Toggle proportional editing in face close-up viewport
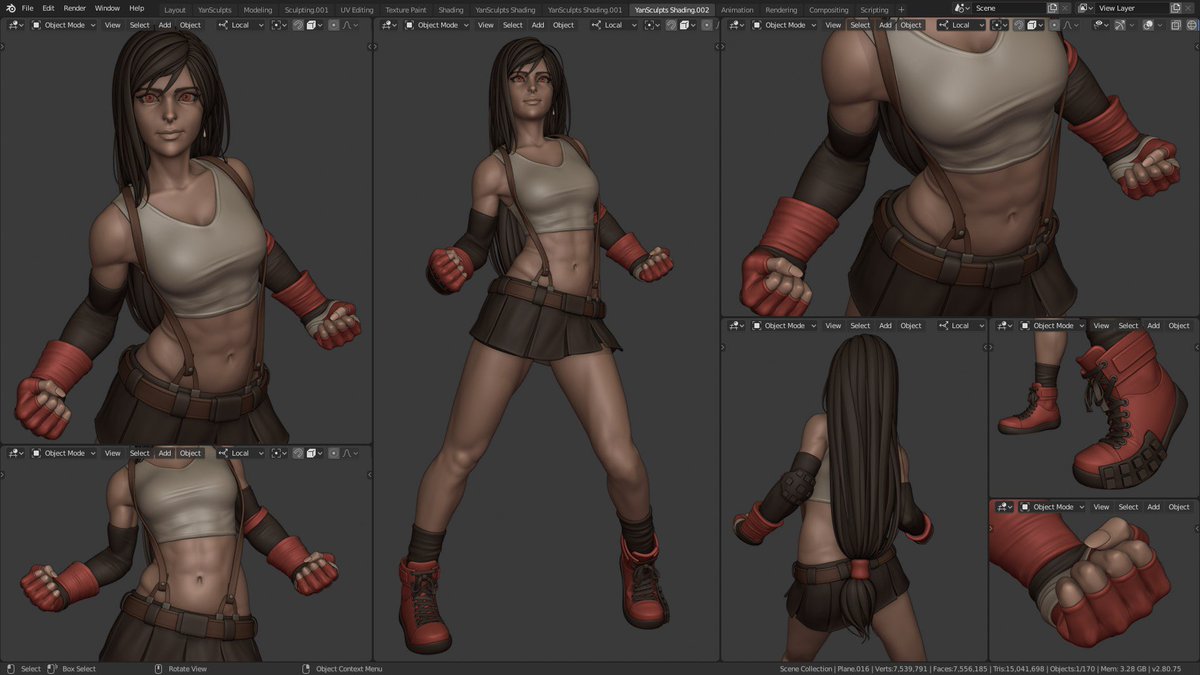Viewport: 1200px width, 675px height. [x=334, y=25]
